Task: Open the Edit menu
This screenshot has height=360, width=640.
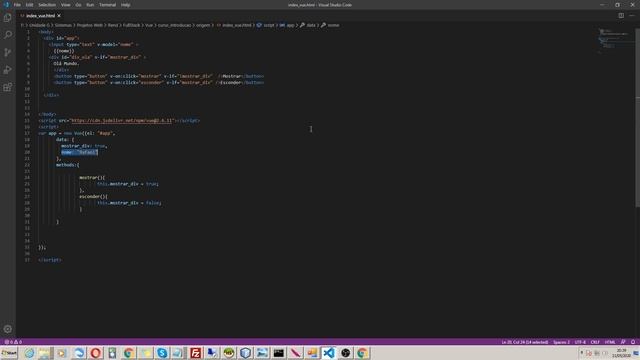Action: point(29,5)
